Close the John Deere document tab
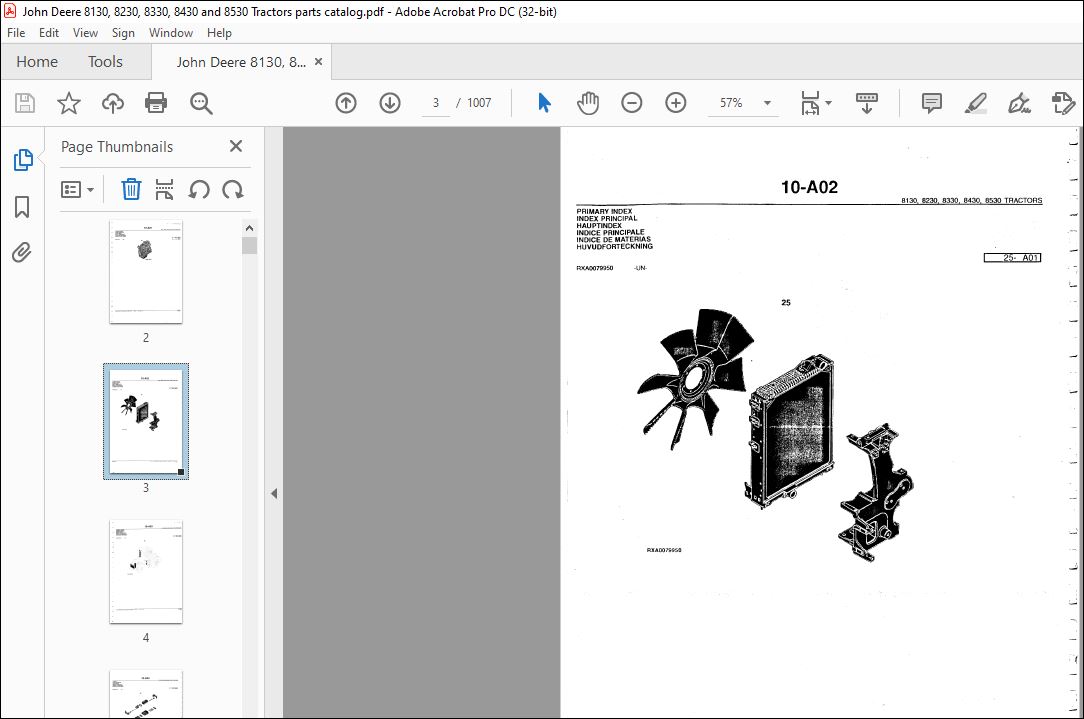The image size is (1084, 719). coord(319,62)
